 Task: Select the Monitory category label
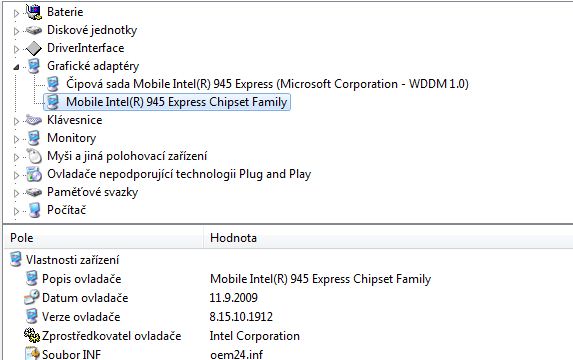(x=72, y=138)
